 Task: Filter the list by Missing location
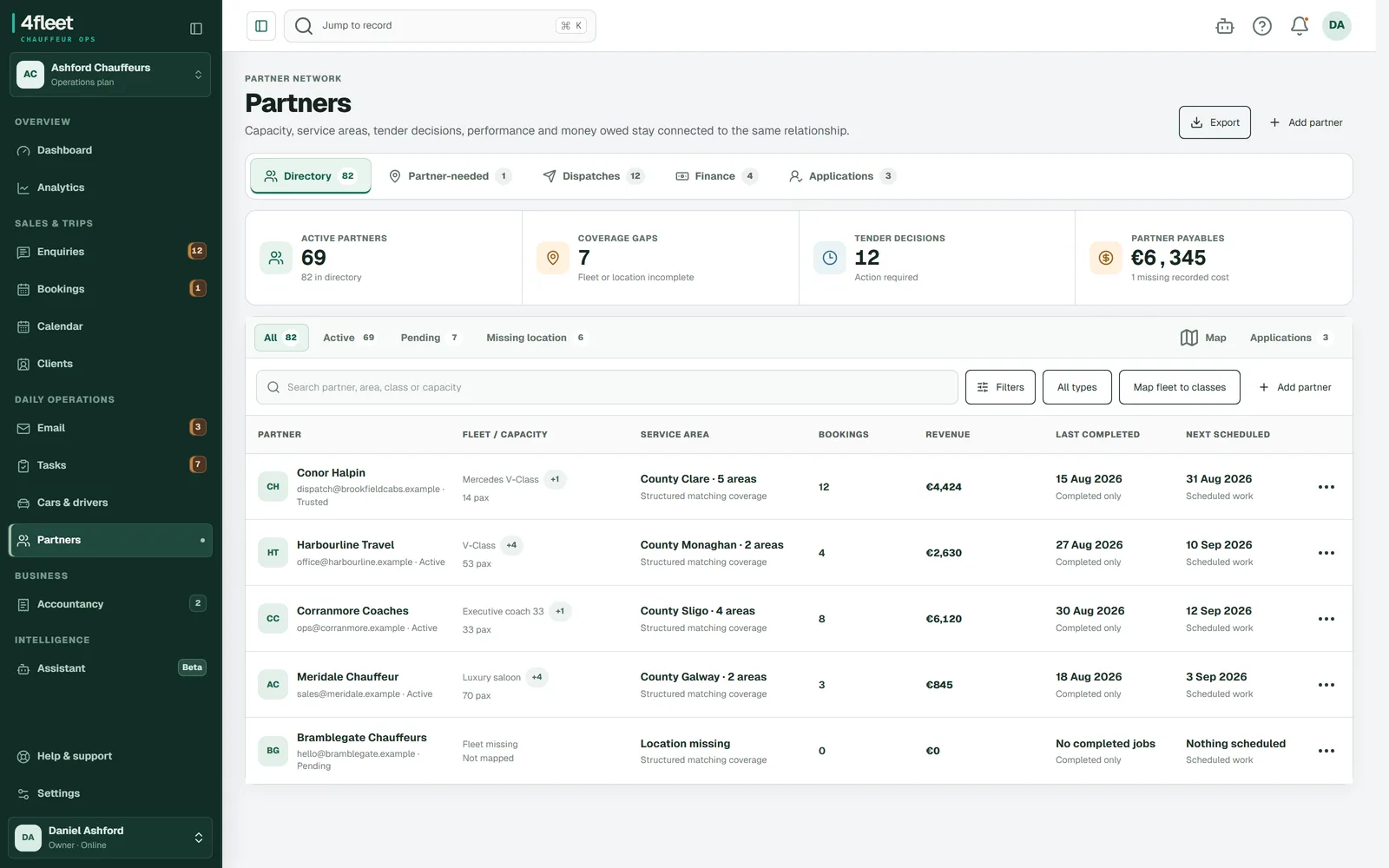click(535, 338)
